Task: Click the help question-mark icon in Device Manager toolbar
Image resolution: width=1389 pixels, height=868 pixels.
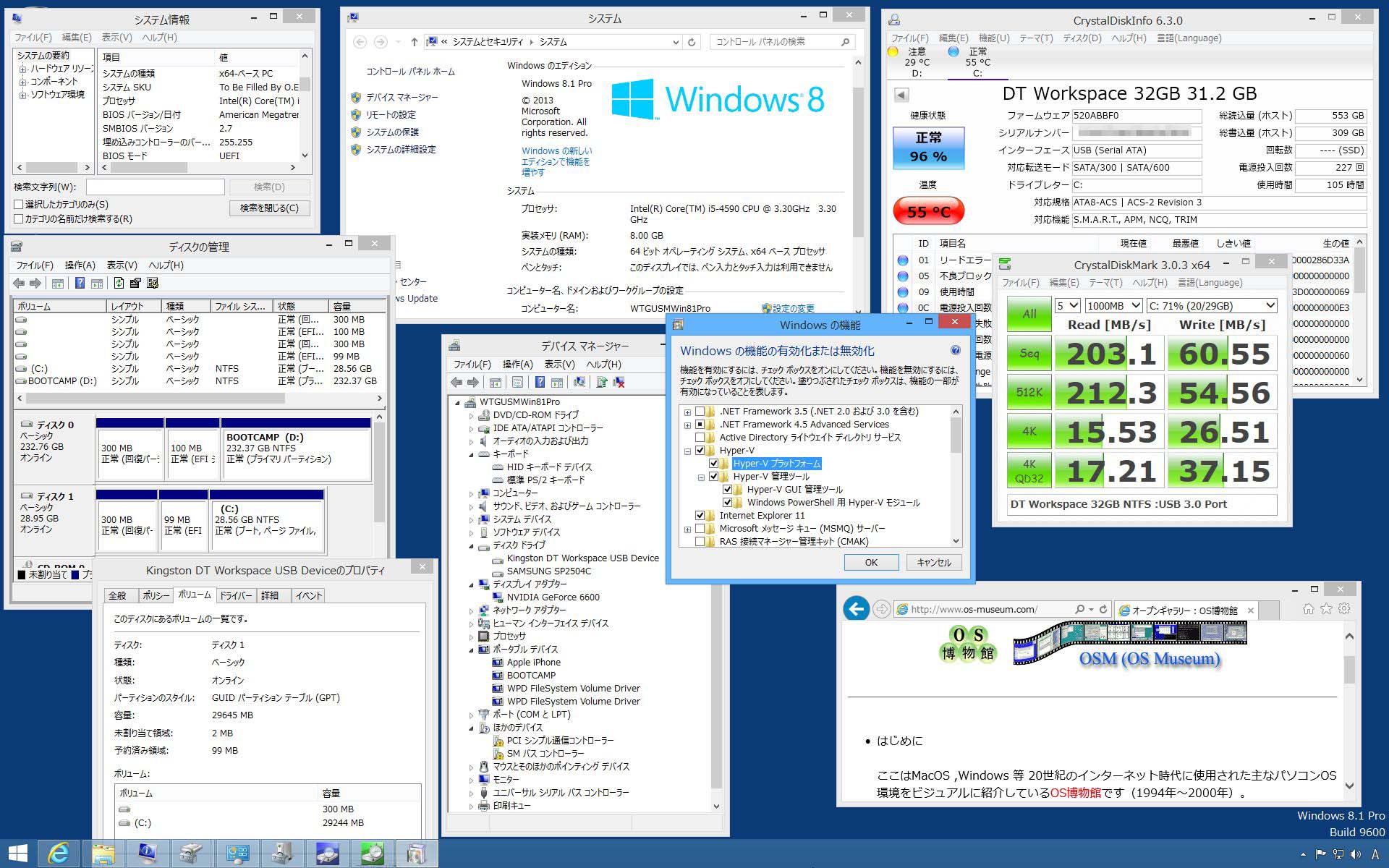Action: pyautogui.click(x=540, y=382)
